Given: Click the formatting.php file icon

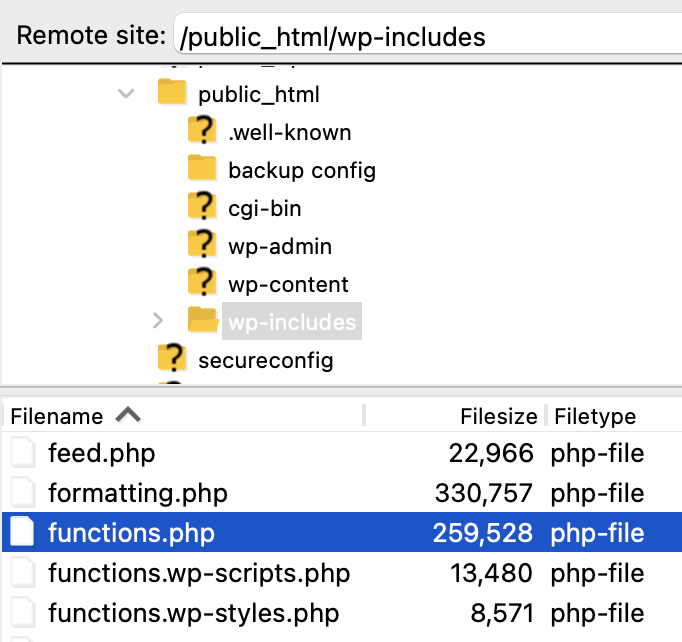Looking at the screenshot, I should (23, 492).
